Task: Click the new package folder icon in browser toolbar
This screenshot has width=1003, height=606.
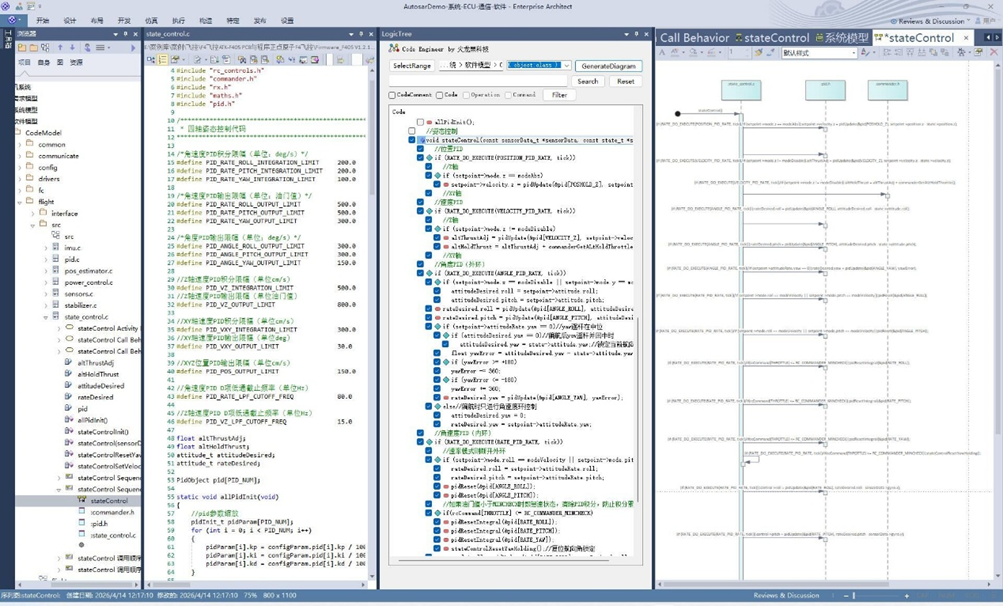Action: pos(21,47)
